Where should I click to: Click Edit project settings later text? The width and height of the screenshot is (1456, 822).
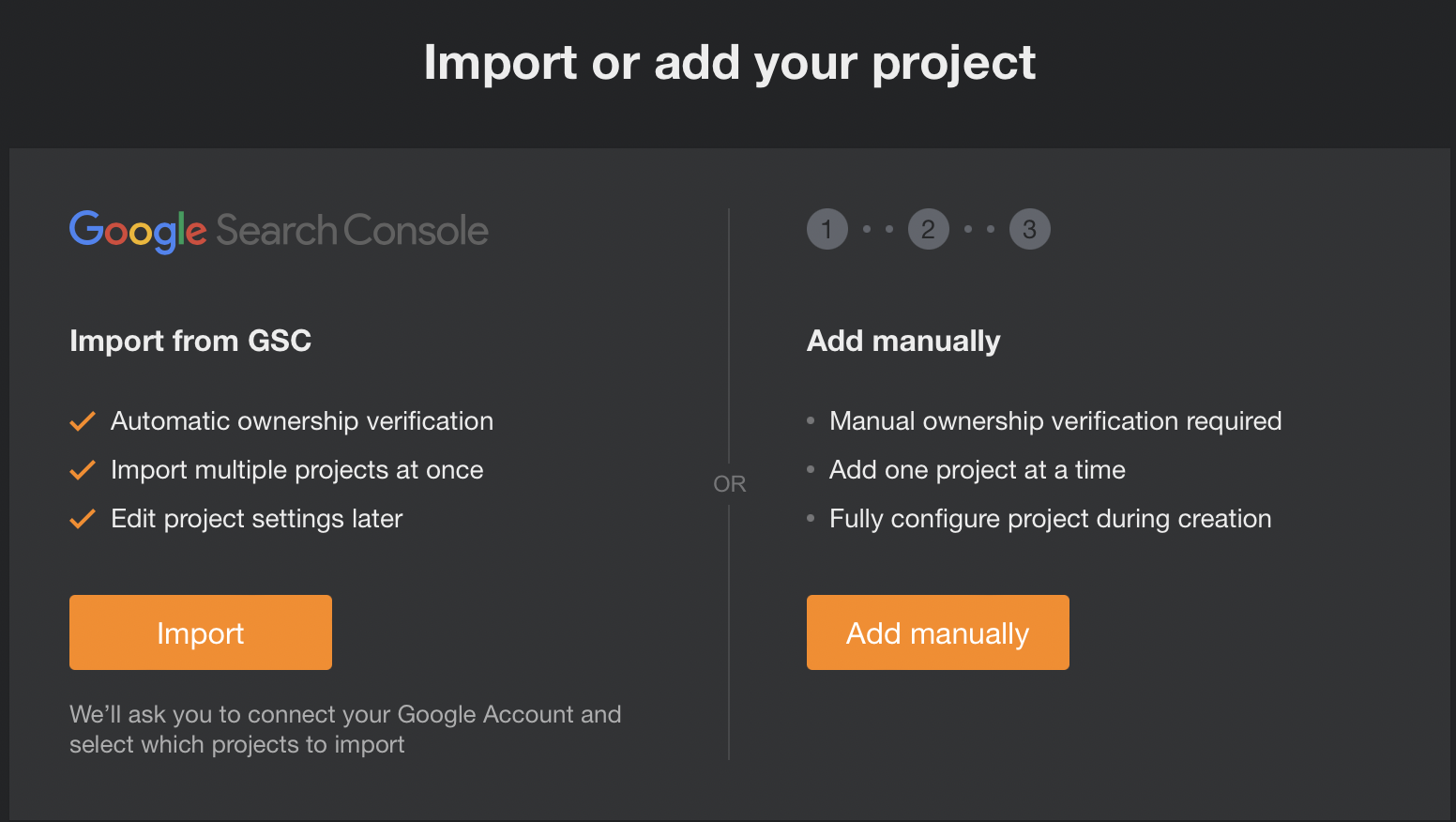point(257,519)
